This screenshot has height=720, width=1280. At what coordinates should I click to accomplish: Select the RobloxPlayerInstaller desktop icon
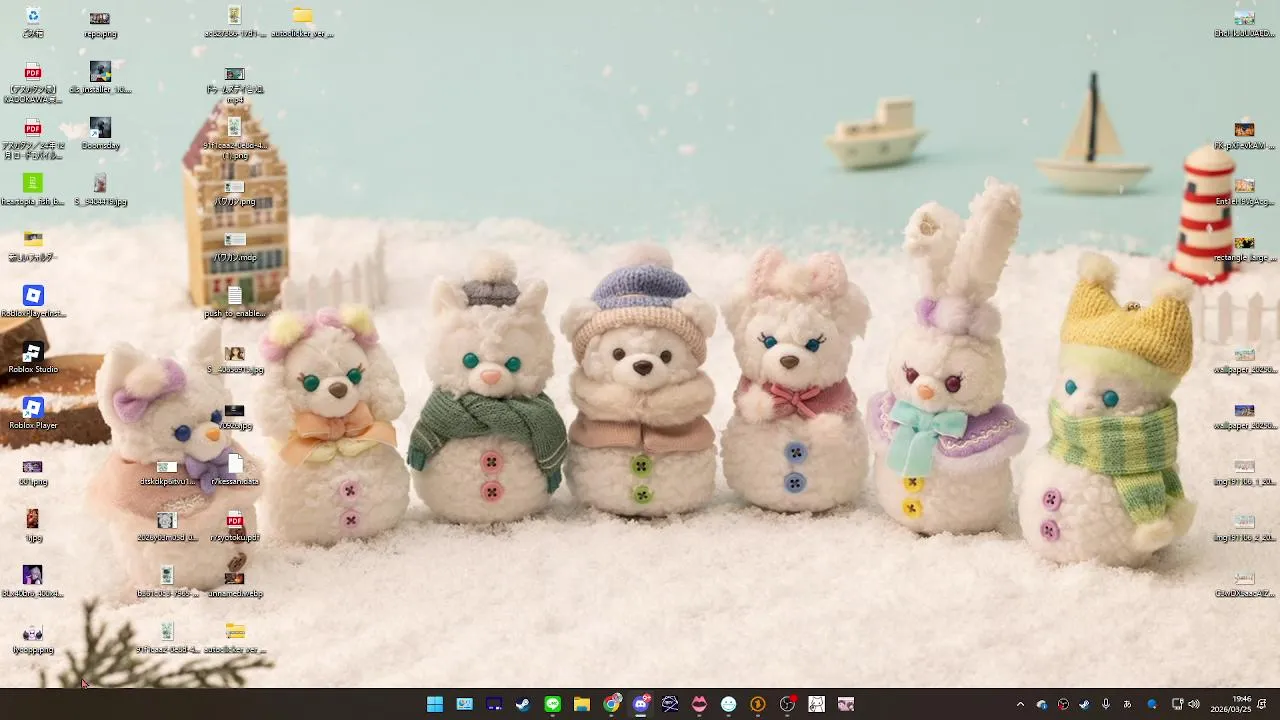tap(33, 302)
